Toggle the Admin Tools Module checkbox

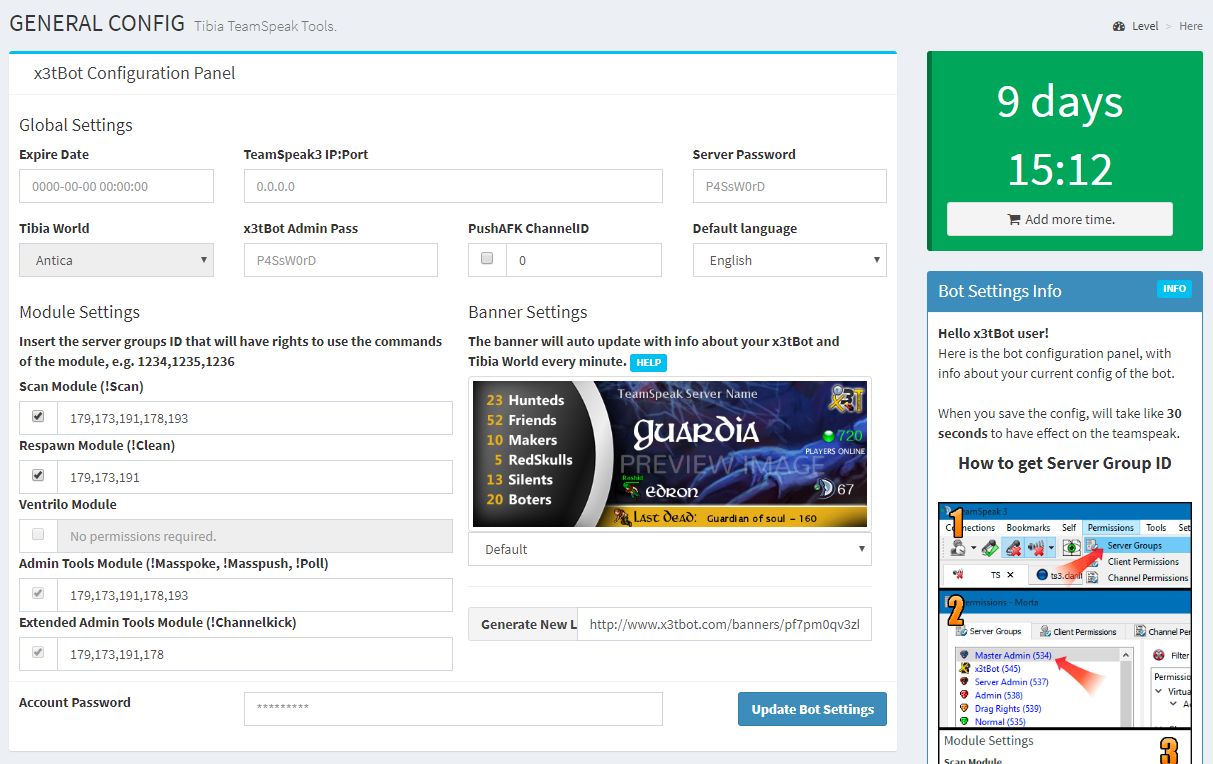[x=38, y=593]
